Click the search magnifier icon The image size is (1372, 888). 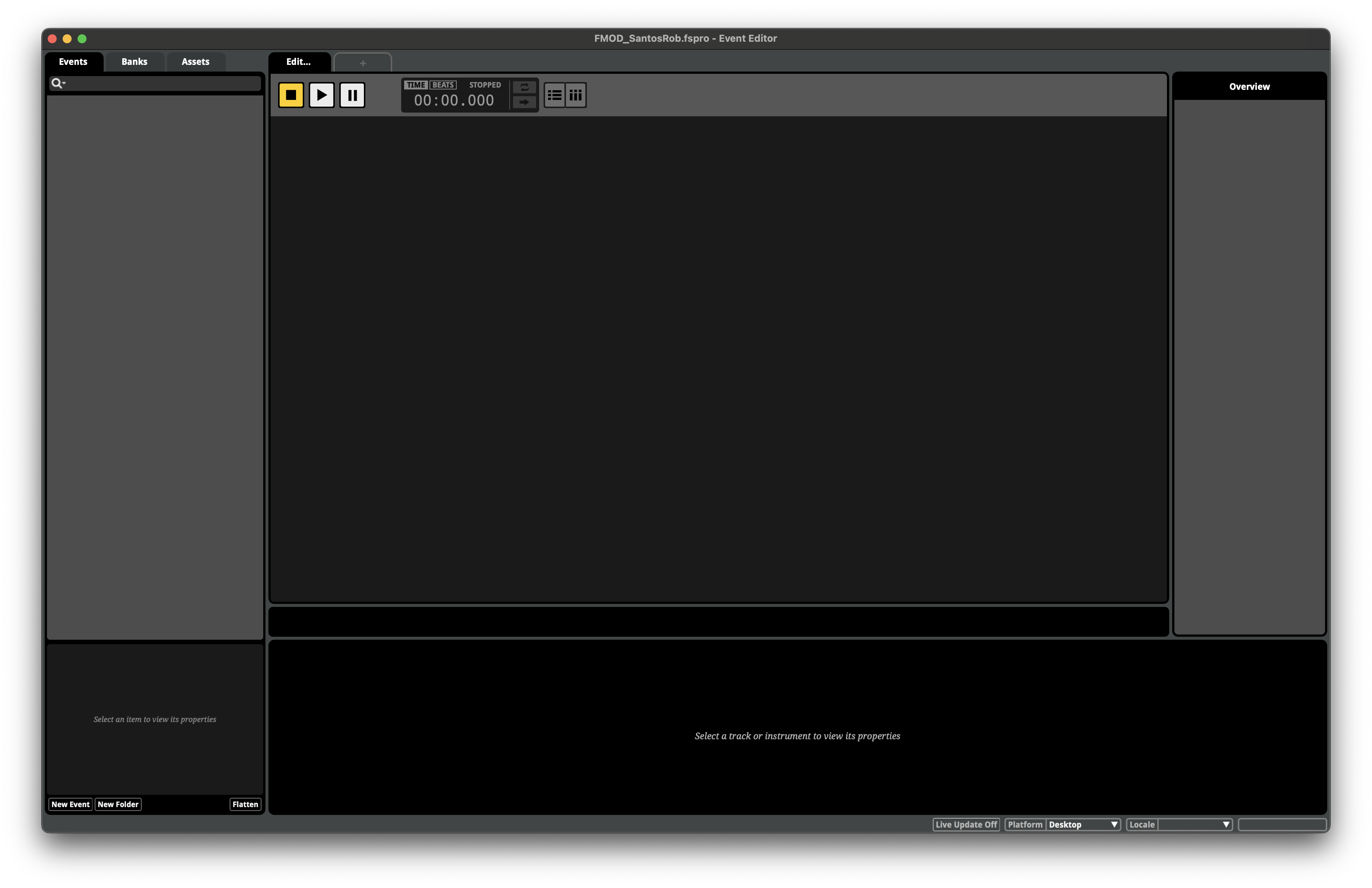pyautogui.click(x=56, y=83)
